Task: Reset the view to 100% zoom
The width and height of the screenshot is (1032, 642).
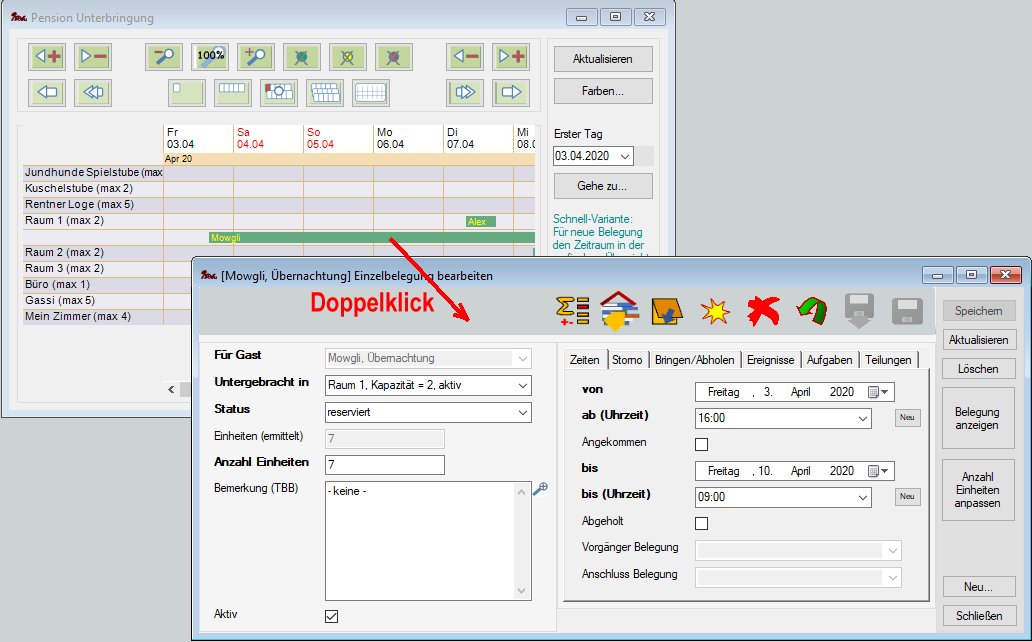Action: pyautogui.click(x=210, y=56)
